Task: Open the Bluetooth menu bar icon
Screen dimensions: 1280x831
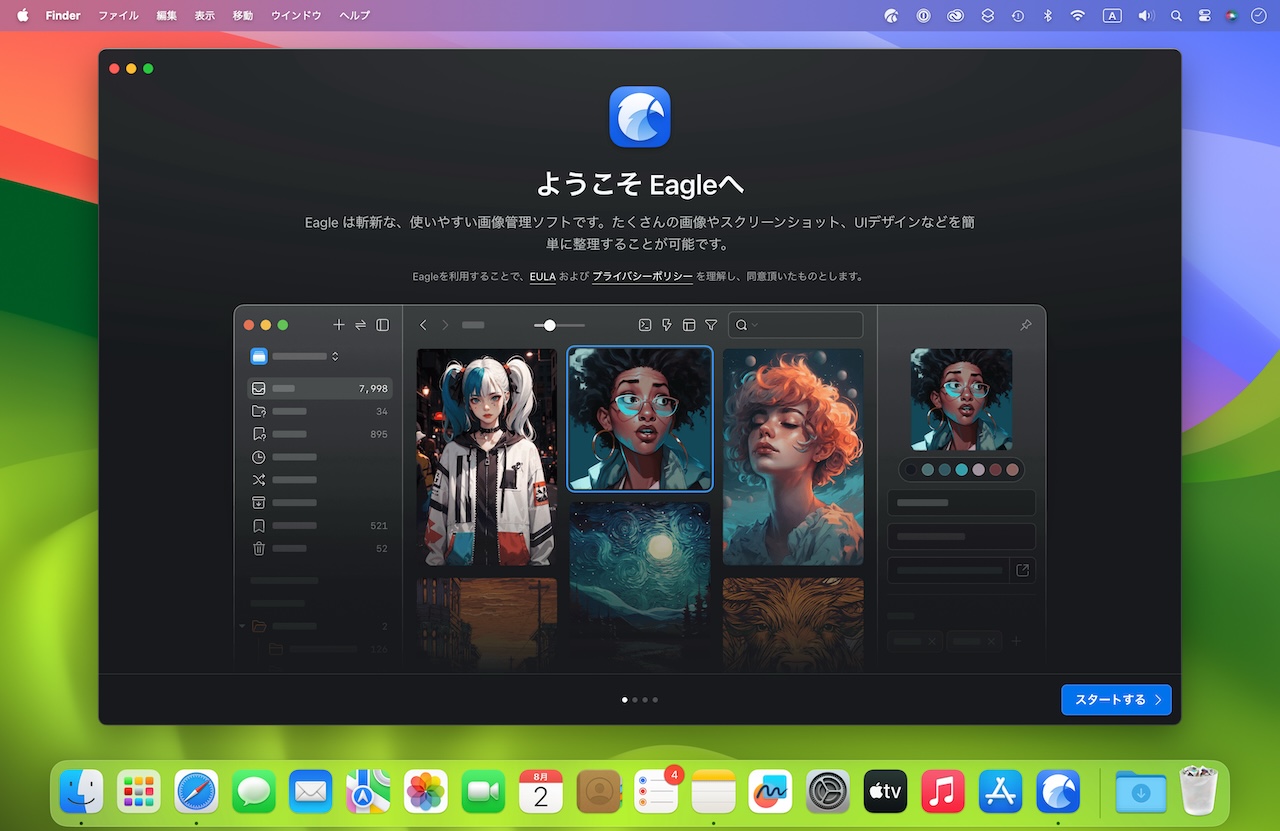Action: (x=1048, y=15)
